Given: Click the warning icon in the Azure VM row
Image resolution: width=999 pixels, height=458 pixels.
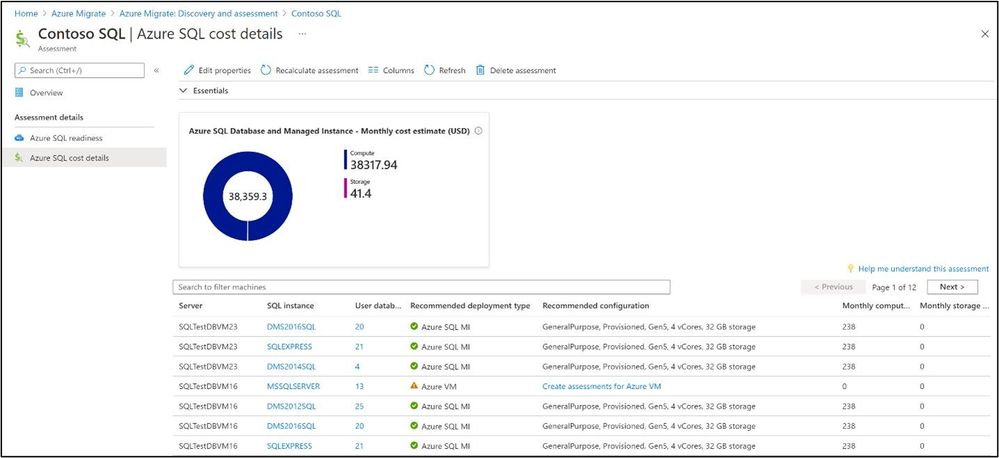Looking at the screenshot, I should click(x=414, y=385).
